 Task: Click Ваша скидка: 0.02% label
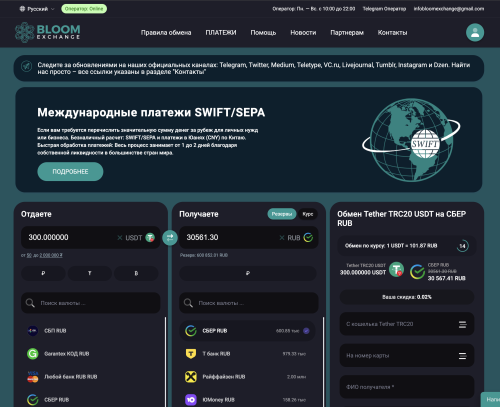pos(407,297)
